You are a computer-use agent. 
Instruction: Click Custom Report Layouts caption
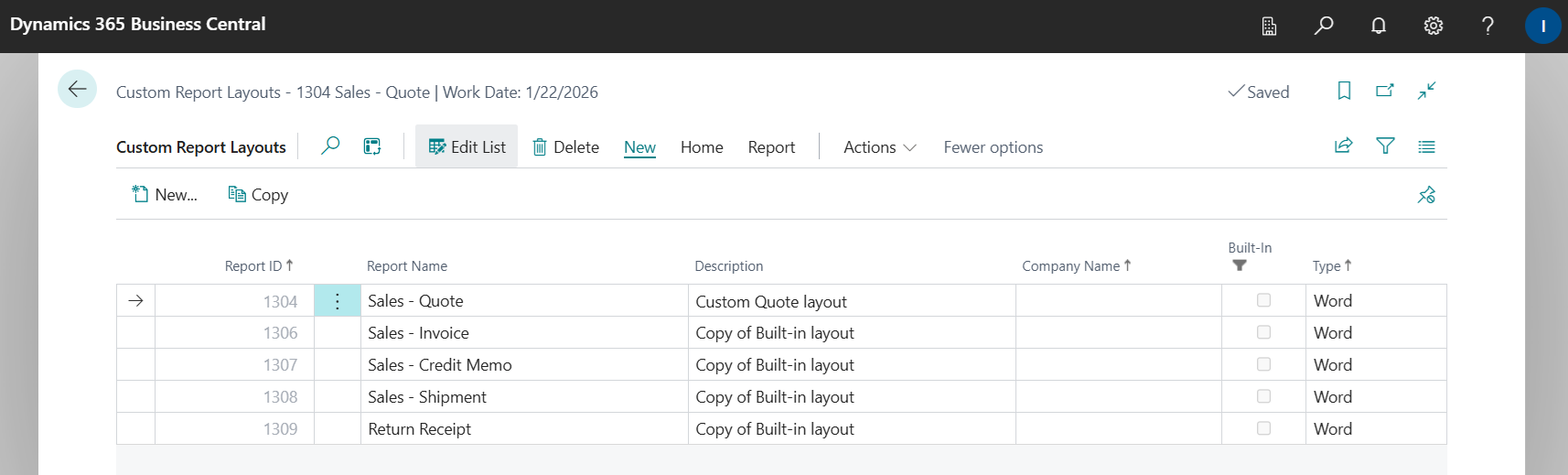pyautogui.click(x=201, y=147)
